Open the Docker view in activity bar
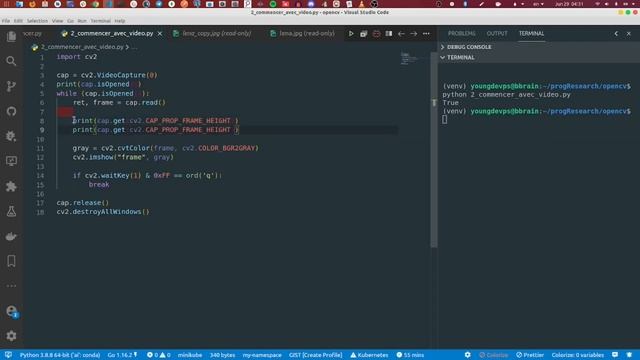This screenshot has width=640, height=360. pyautogui.click(x=11, y=236)
